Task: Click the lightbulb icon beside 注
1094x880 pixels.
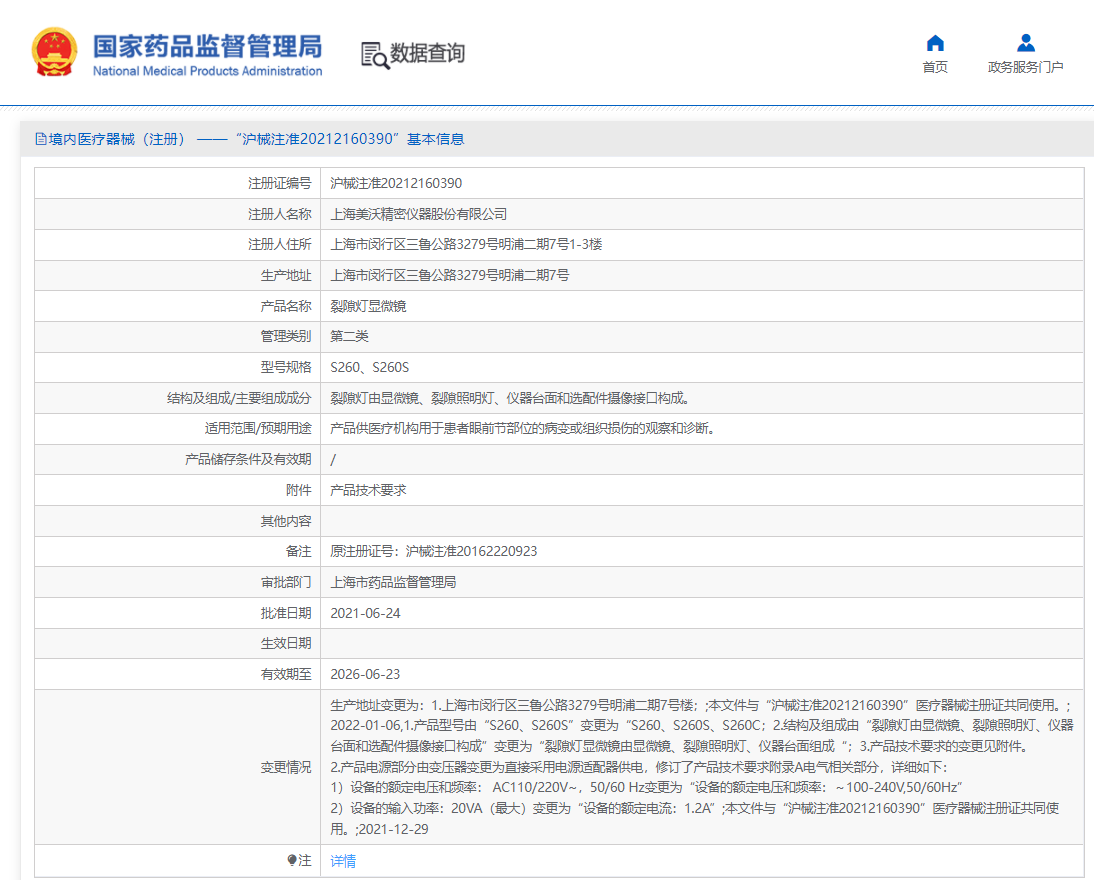Action: coord(292,860)
